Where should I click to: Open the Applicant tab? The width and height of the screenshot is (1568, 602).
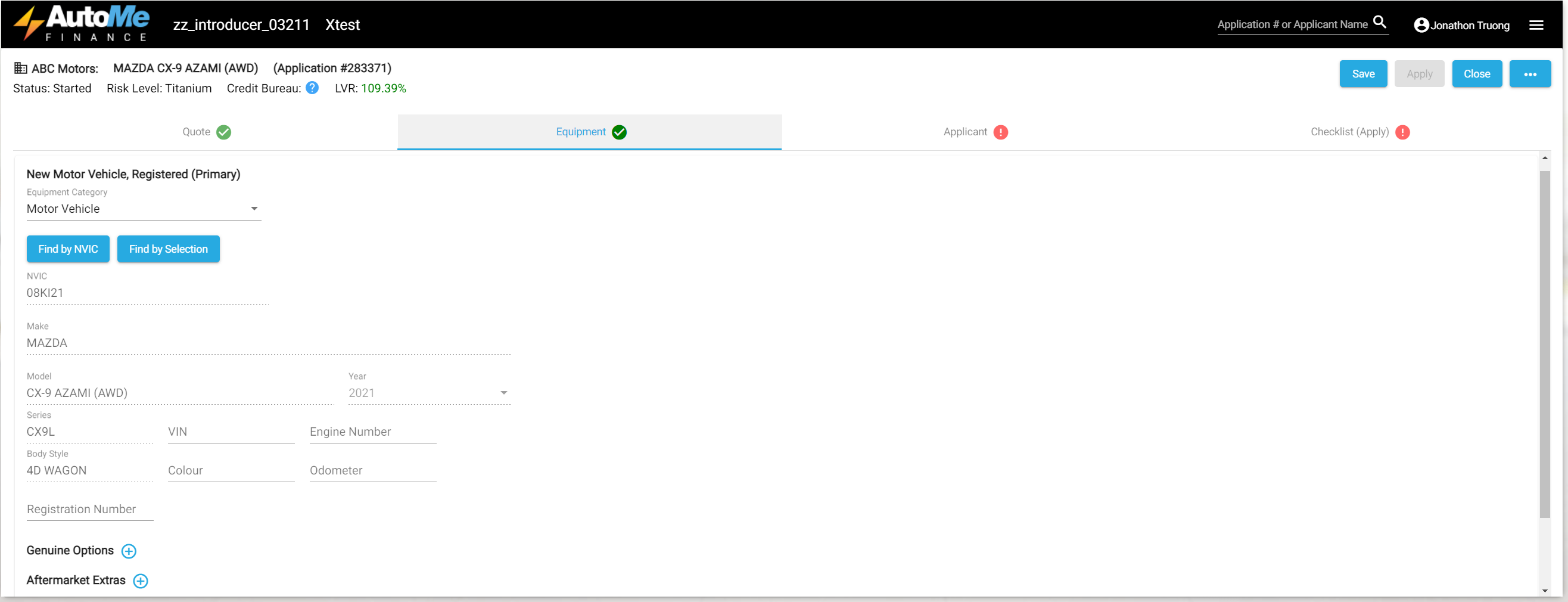pos(975,132)
